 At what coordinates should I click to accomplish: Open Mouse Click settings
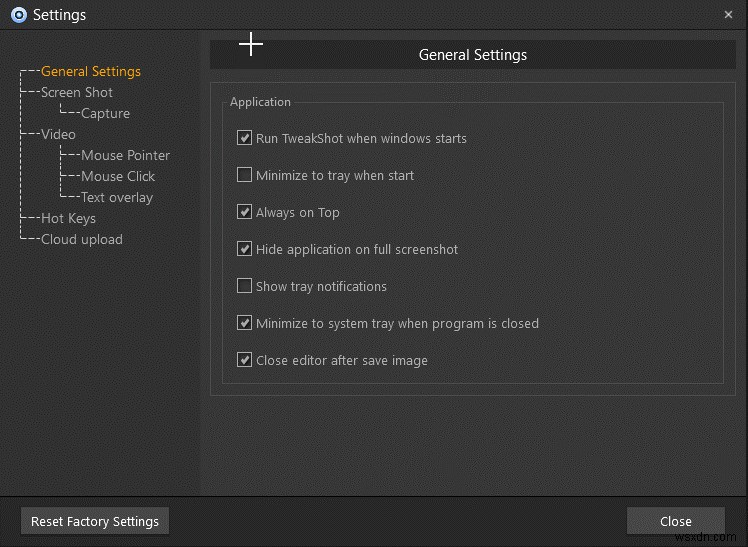(x=118, y=176)
